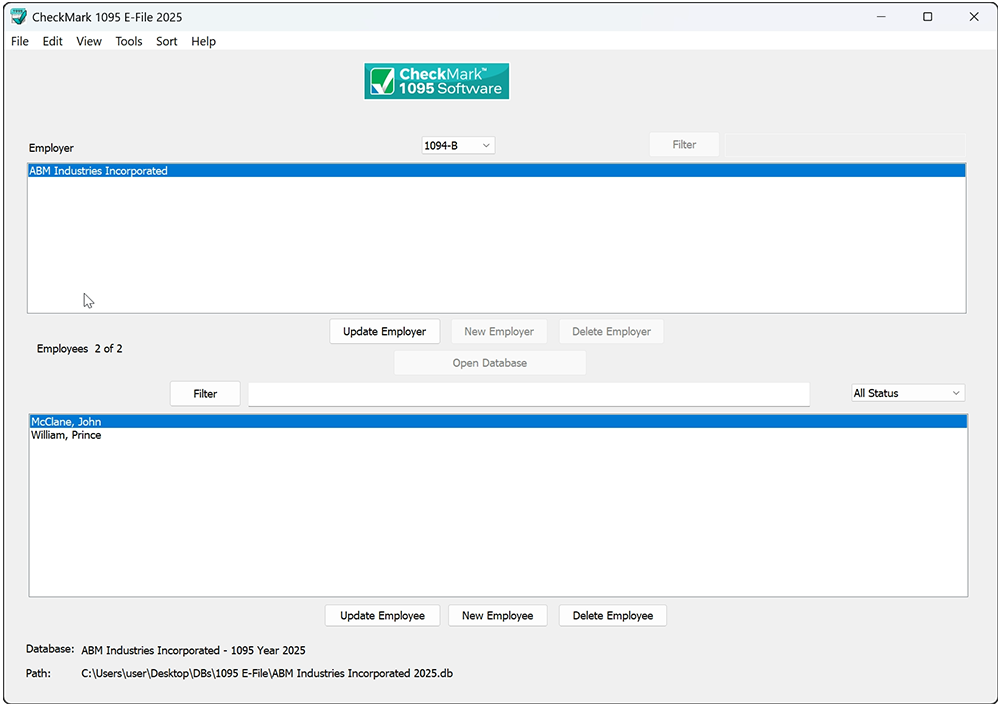
Task: Open the View menu
Action: [x=89, y=41]
